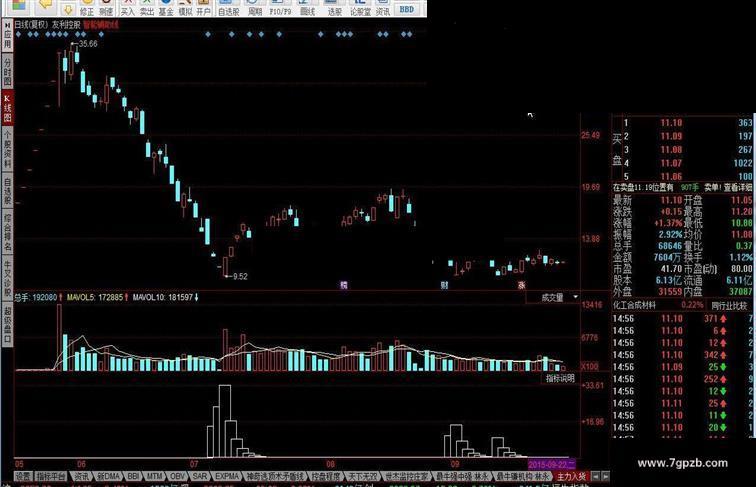
Task: Open the 综合排名 sidebar tab
Action: tap(7, 232)
